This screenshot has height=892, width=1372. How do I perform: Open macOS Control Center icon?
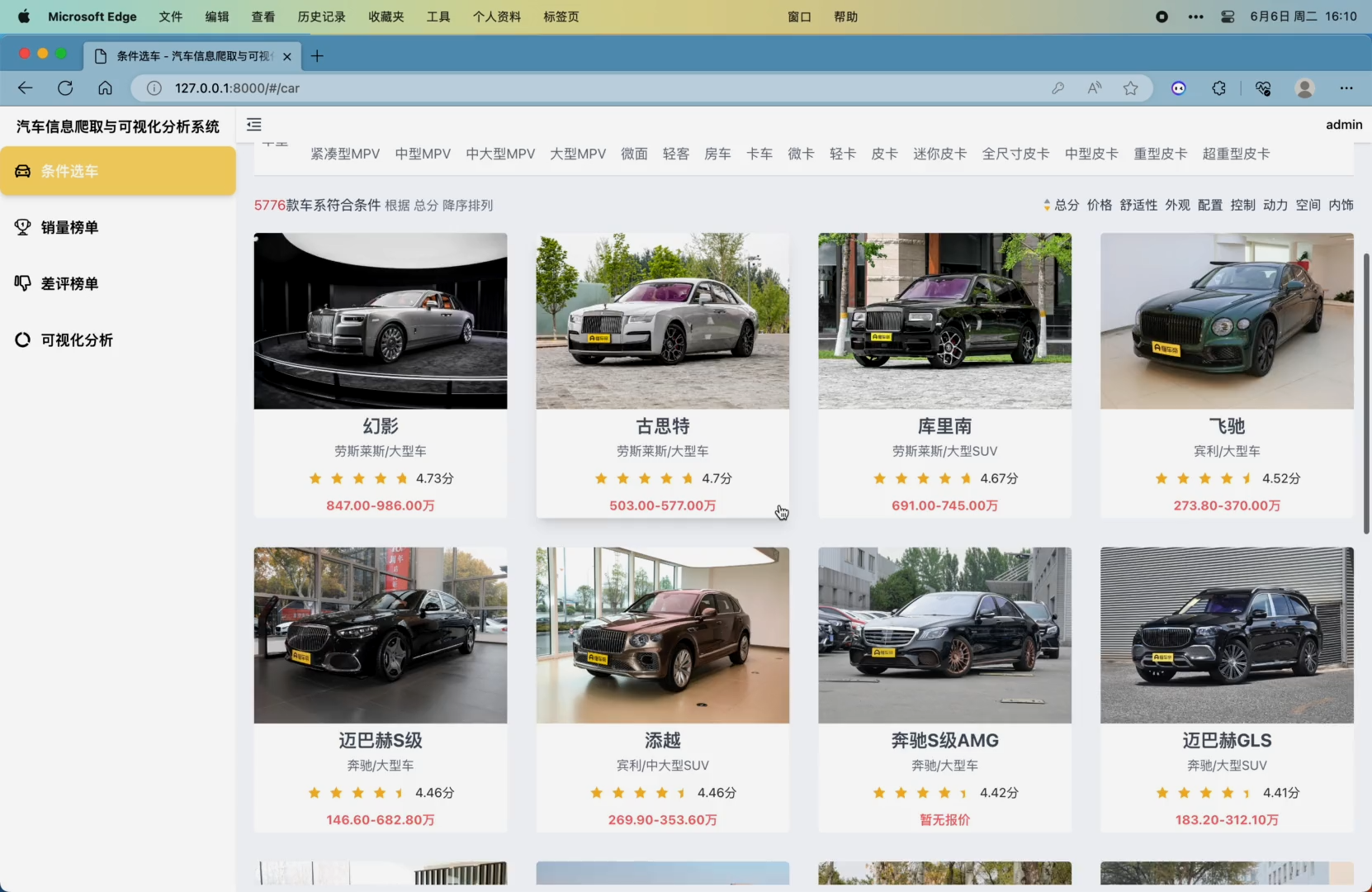coord(1228,17)
